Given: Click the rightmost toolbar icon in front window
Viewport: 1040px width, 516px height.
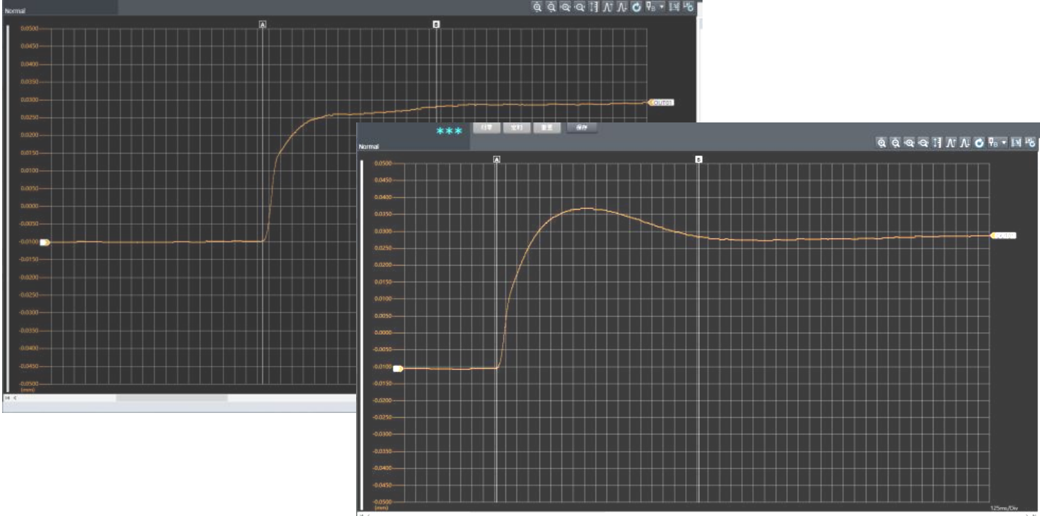Looking at the screenshot, I should click(x=1029, y=143).
